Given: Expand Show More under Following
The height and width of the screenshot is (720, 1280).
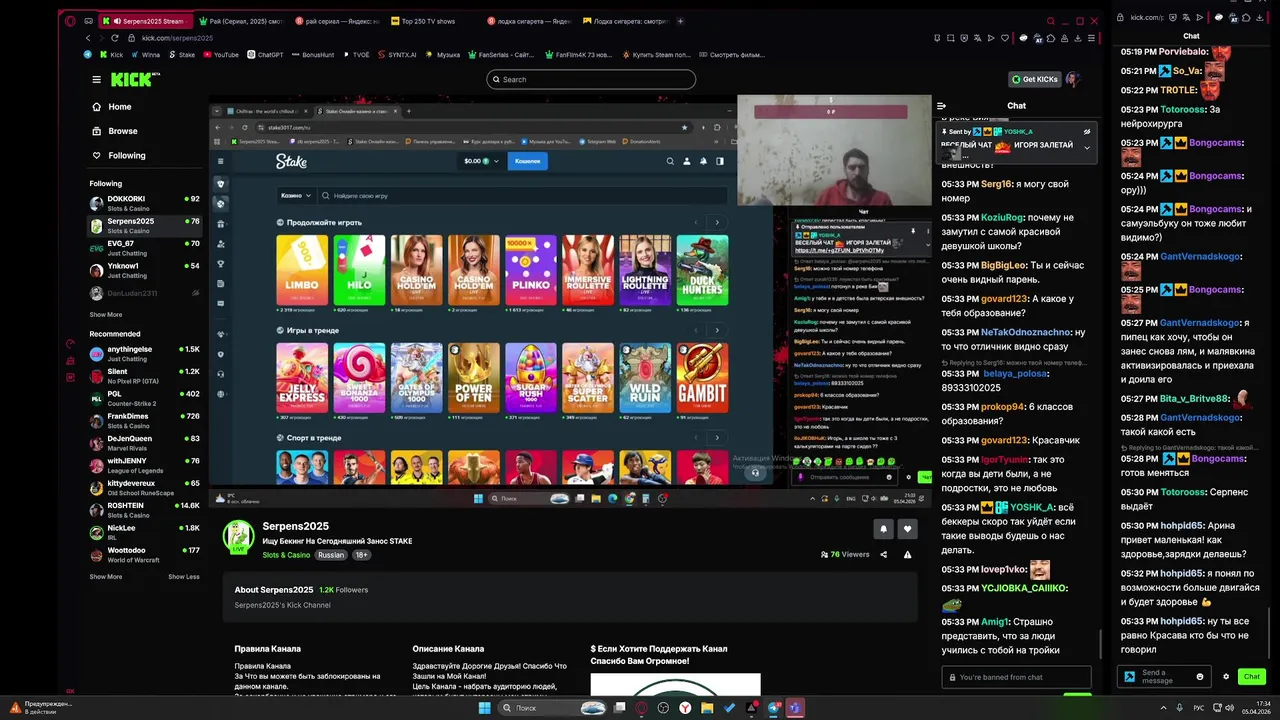Looking at the screenshot, I should tap(106, 315).
